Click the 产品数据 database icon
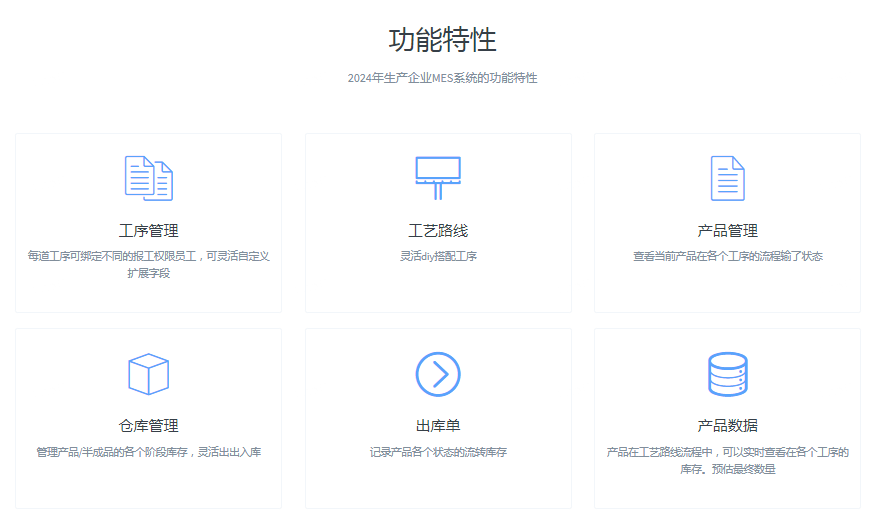 point(727,374)
